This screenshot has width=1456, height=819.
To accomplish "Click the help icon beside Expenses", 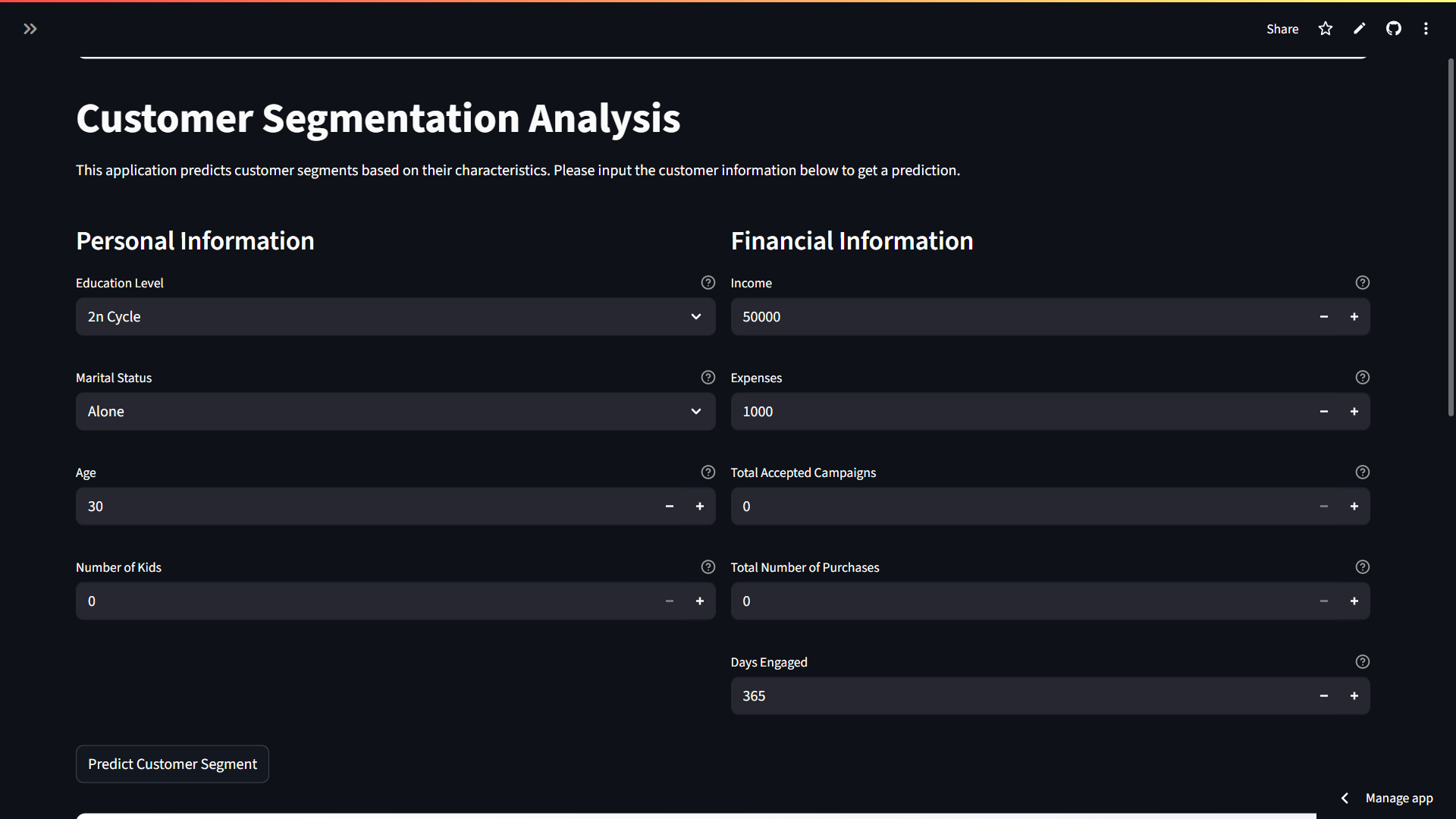I will click(1363, 378).
